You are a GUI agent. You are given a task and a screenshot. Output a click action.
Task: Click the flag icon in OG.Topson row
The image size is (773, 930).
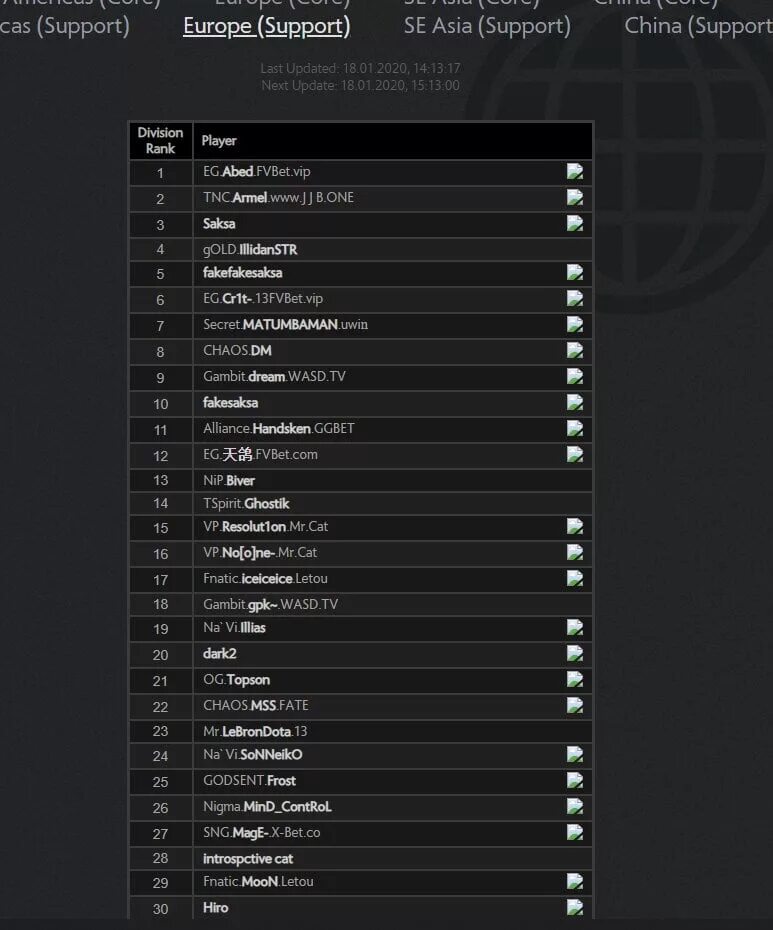(x=575, y=680)
